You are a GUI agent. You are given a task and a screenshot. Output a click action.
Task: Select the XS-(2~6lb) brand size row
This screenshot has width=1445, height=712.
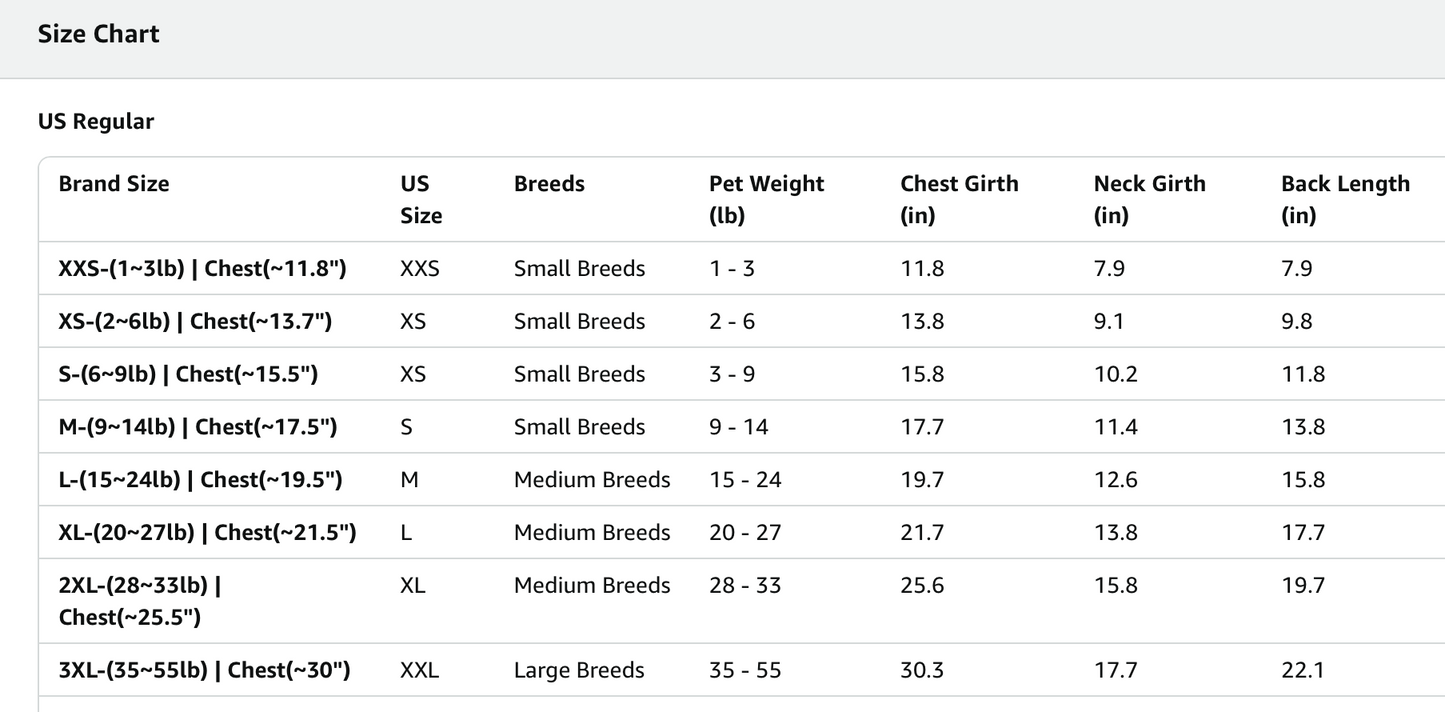coord(742,321)
